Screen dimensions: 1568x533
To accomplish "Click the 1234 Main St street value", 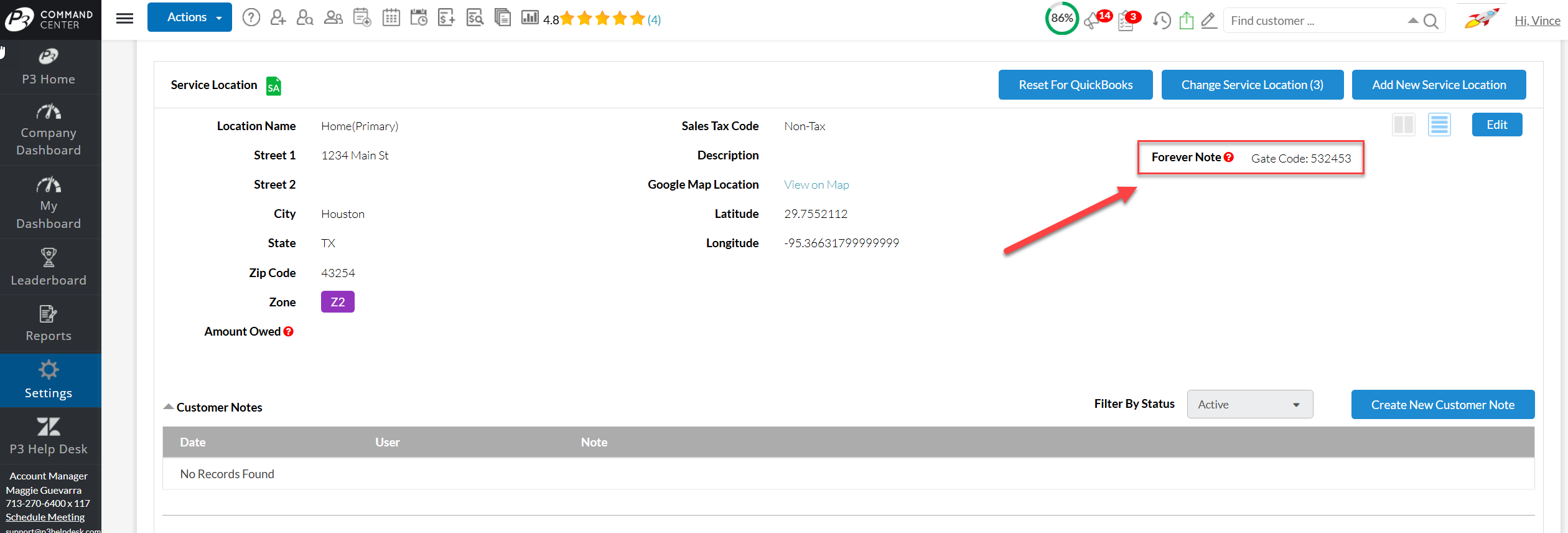I will click(355, 156).
